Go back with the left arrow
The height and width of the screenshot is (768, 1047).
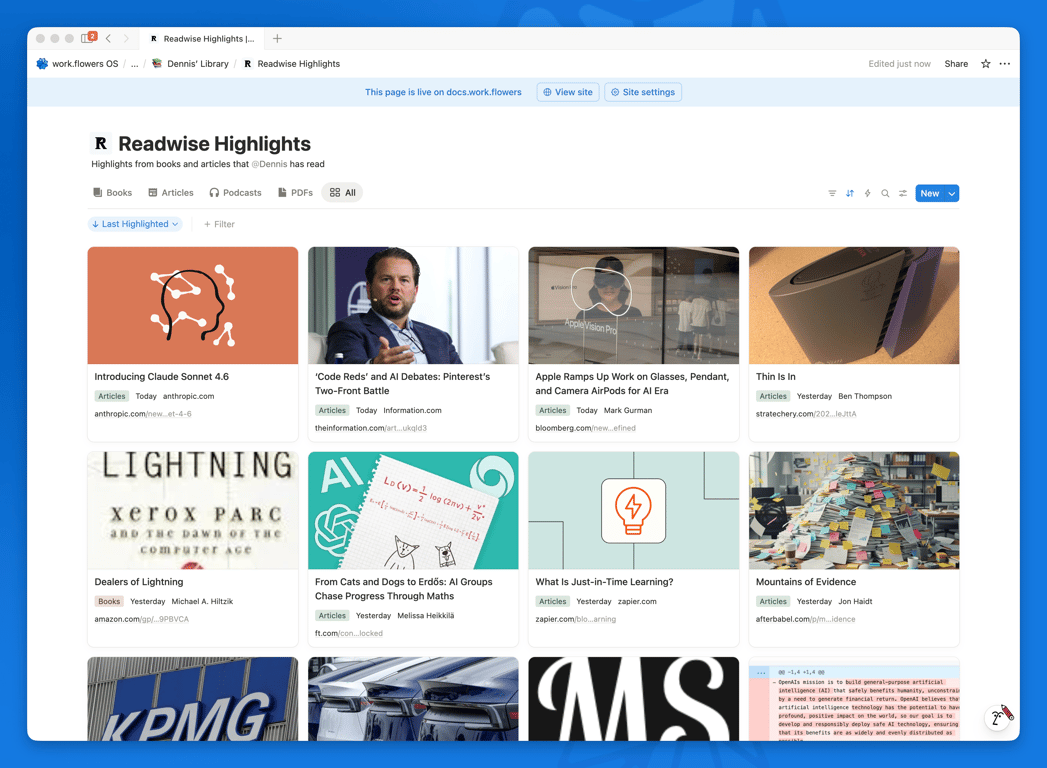point(108,39)
